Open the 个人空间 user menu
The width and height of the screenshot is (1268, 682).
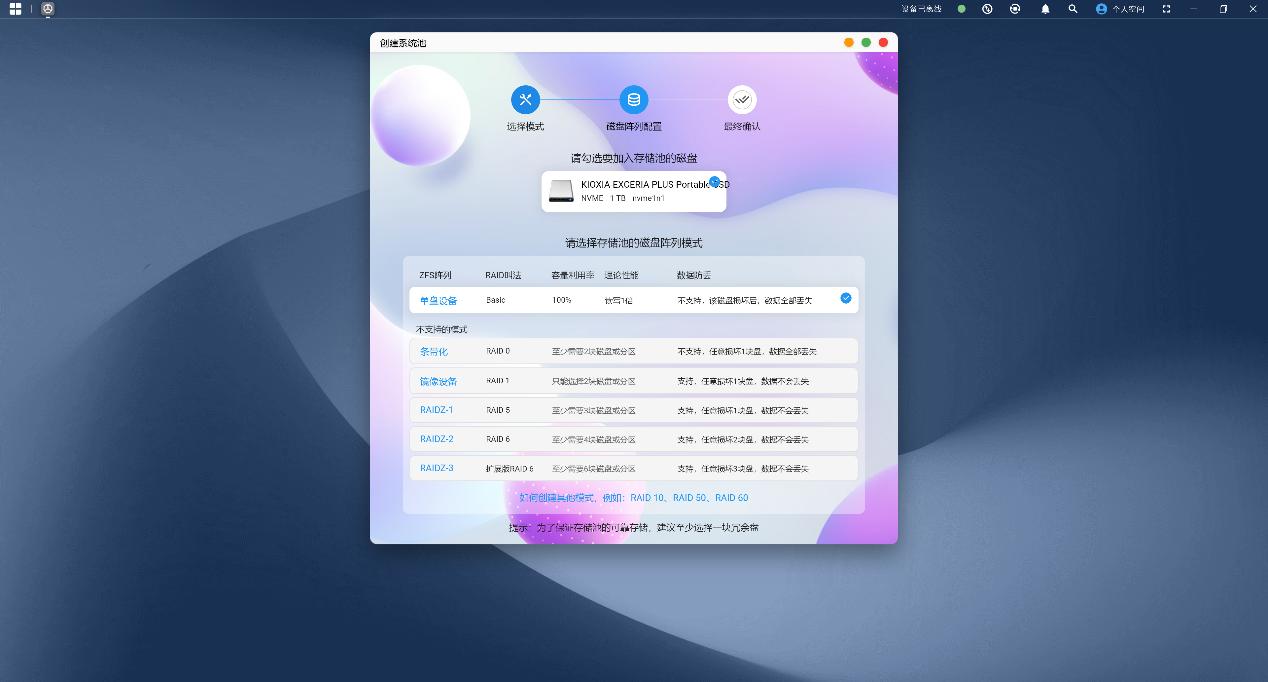click(x=1120, y=8)
